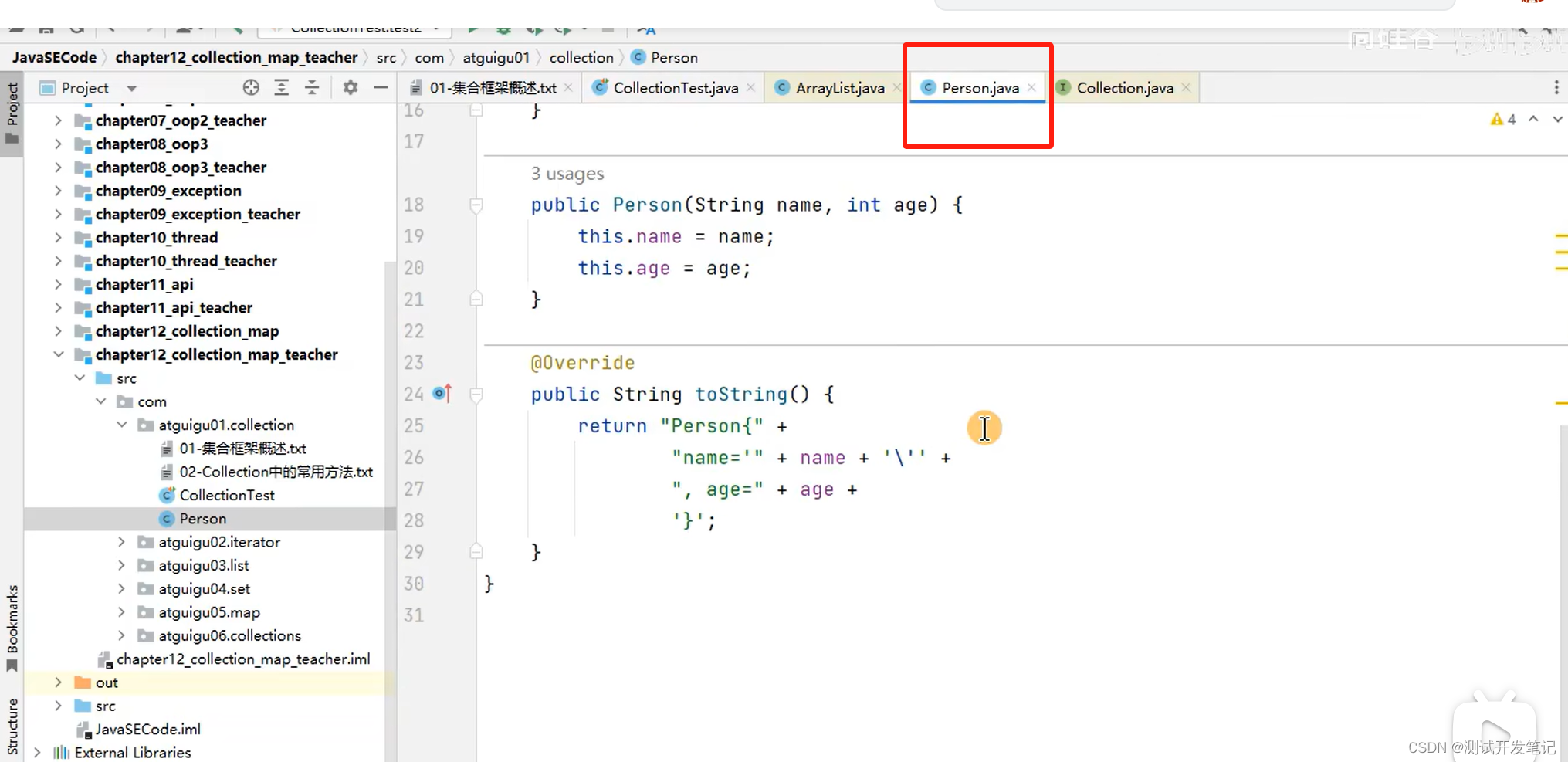The width and height of the screenshot is (1568, 762).
Task: Click the warnings indicator showing 4
Action: click(x=1503, y=120)
